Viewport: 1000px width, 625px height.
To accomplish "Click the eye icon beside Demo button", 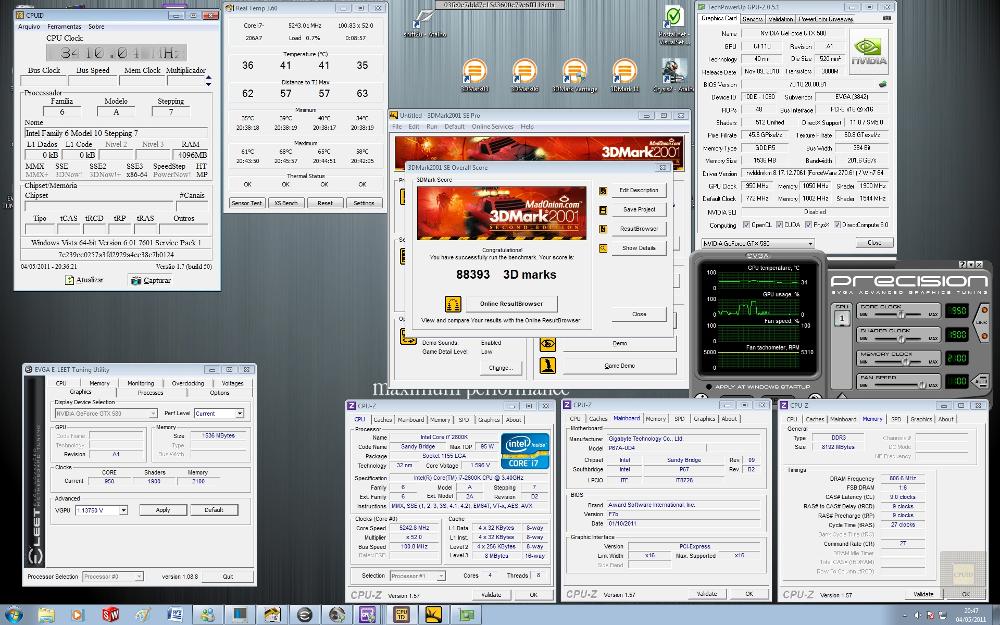I will [x=547, y=344].
